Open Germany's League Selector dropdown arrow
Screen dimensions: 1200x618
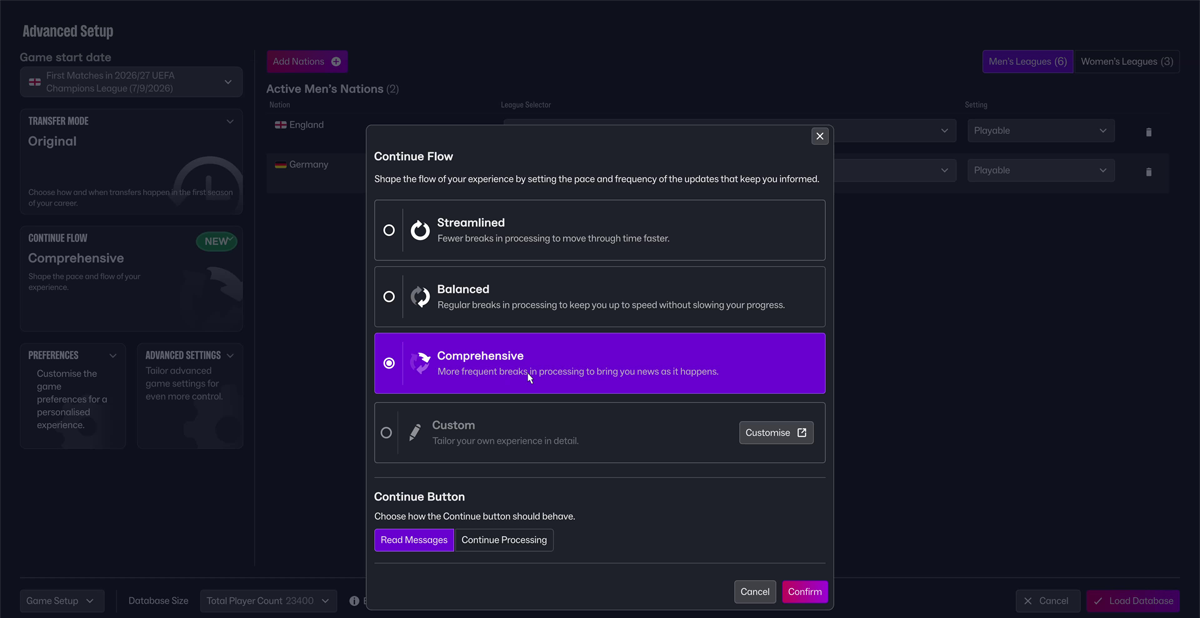[945, 170]
